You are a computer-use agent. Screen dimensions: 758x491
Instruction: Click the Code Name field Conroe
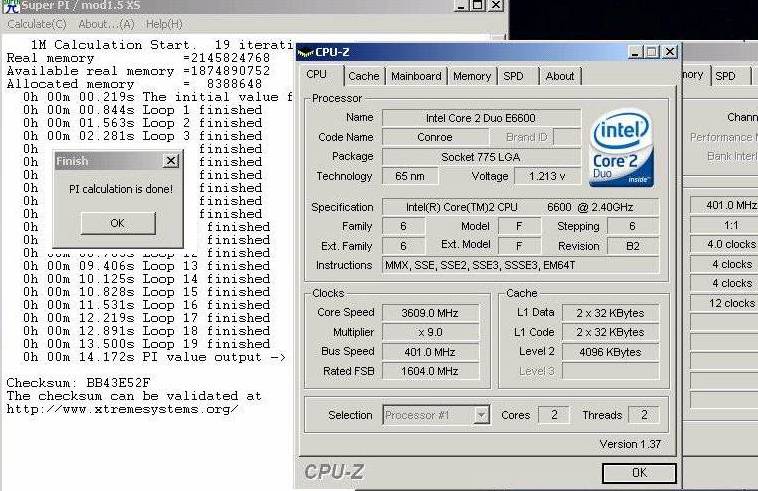[x=435, y=137]
